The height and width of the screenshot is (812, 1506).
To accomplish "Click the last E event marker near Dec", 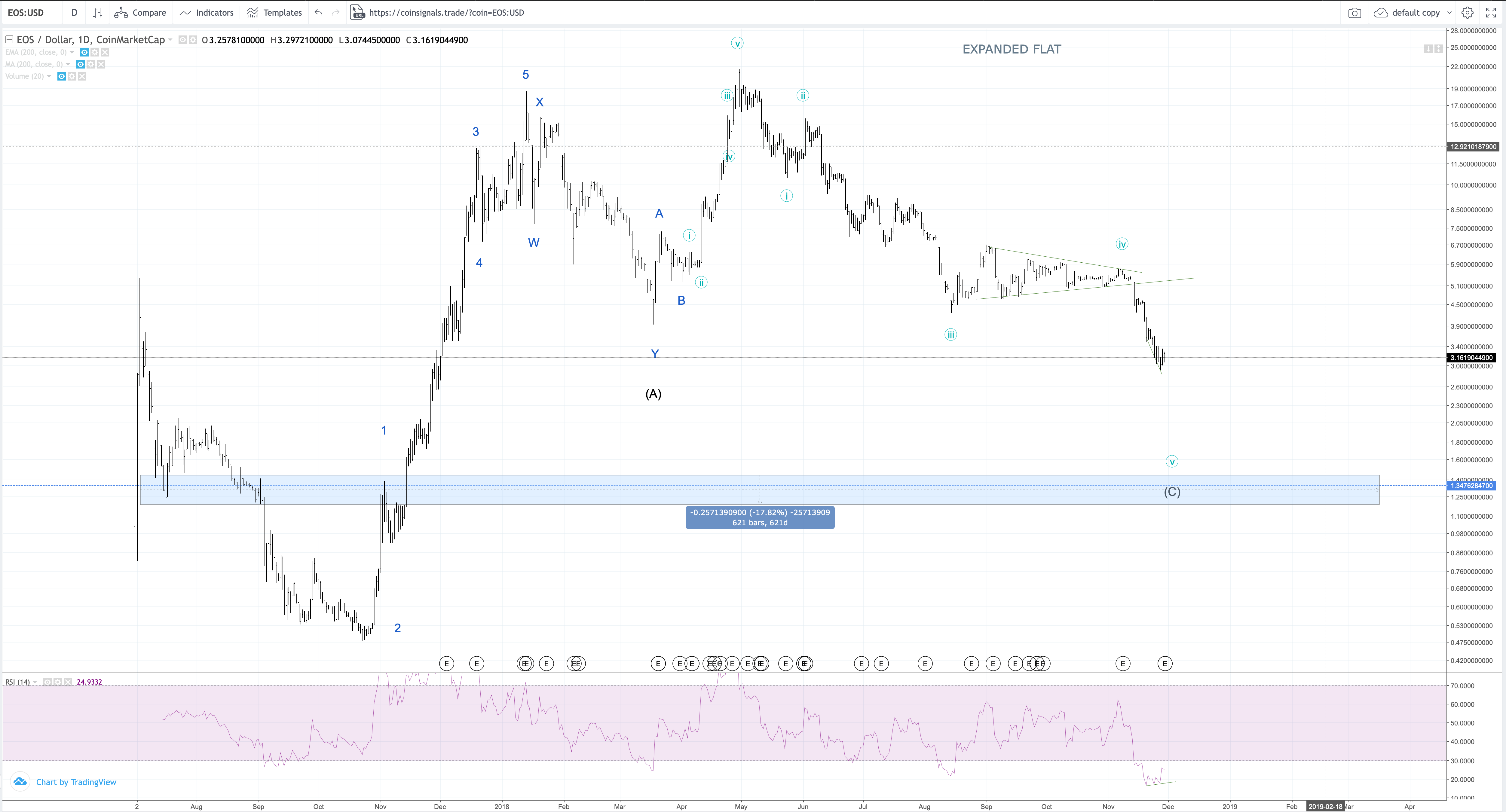I will [1165, 663].
